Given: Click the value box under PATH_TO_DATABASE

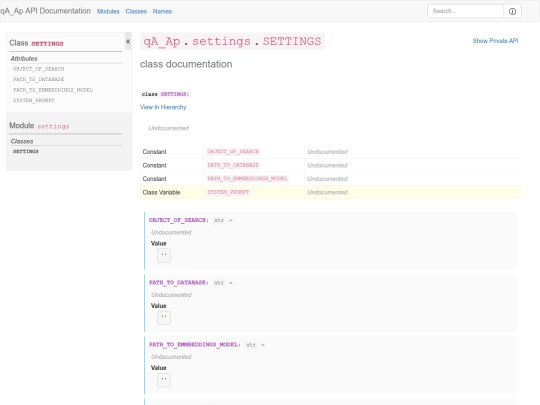Looking at the screenshot, I should (164, 318).
